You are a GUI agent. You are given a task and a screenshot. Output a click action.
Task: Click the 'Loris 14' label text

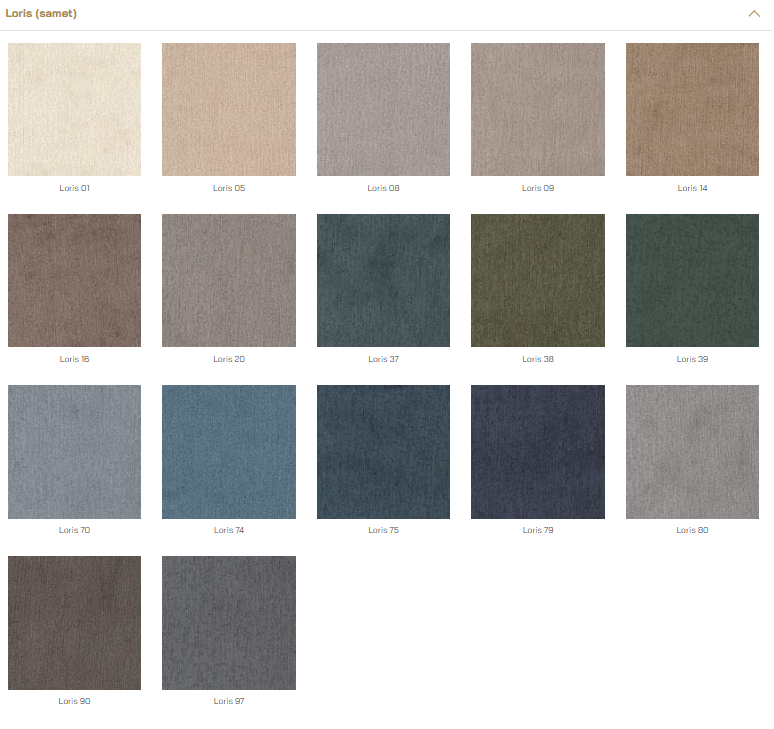[693, 188]
